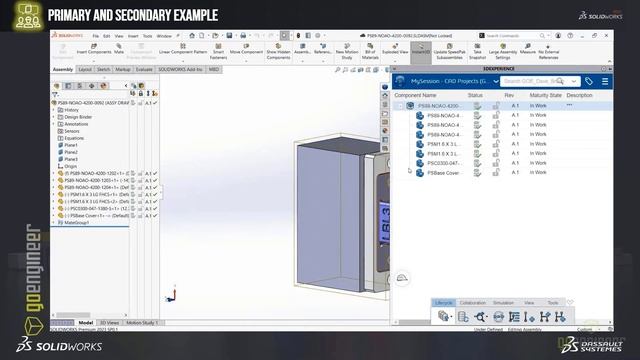Switch to the Markup tab

coord(122,70)
